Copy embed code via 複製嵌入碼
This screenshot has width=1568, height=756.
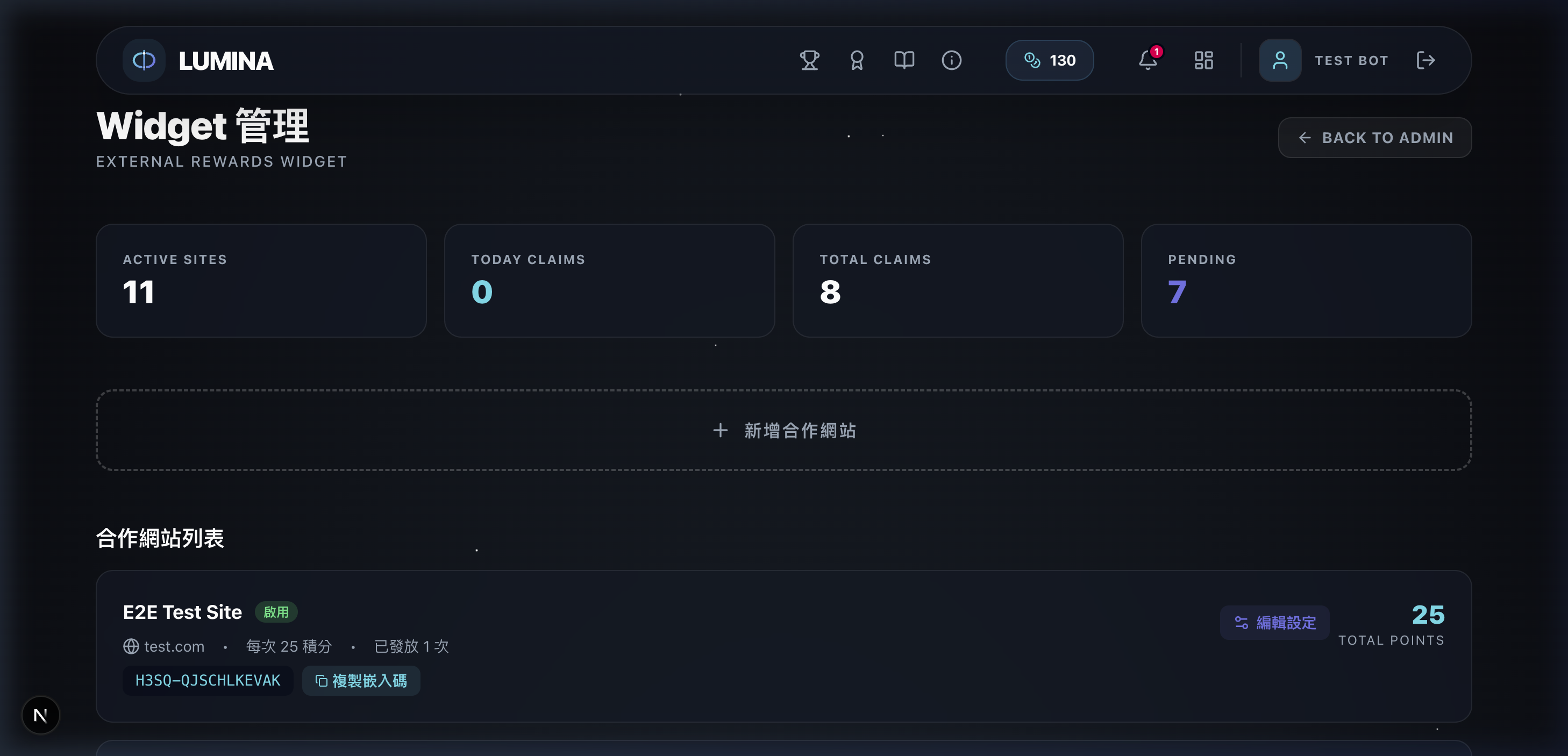coord(361,681)
